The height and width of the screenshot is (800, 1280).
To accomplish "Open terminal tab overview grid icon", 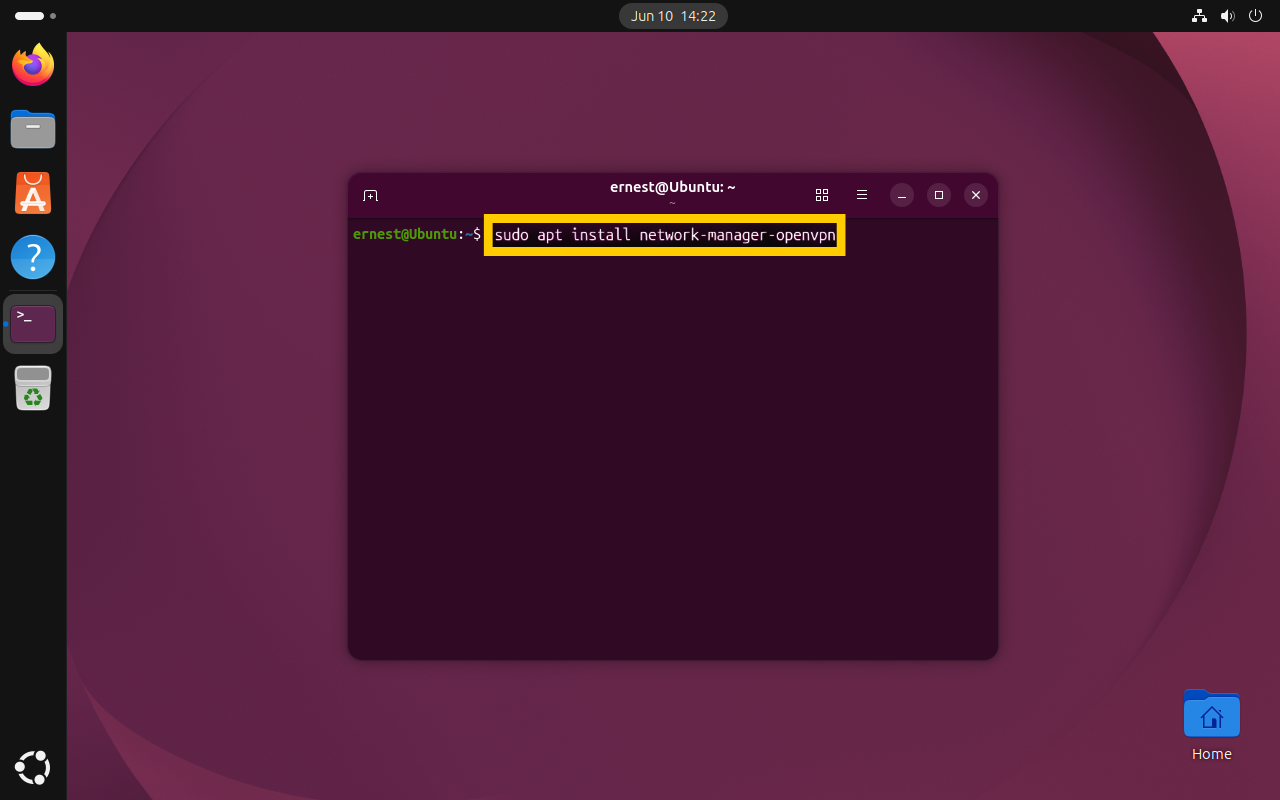I will point(822,195).
